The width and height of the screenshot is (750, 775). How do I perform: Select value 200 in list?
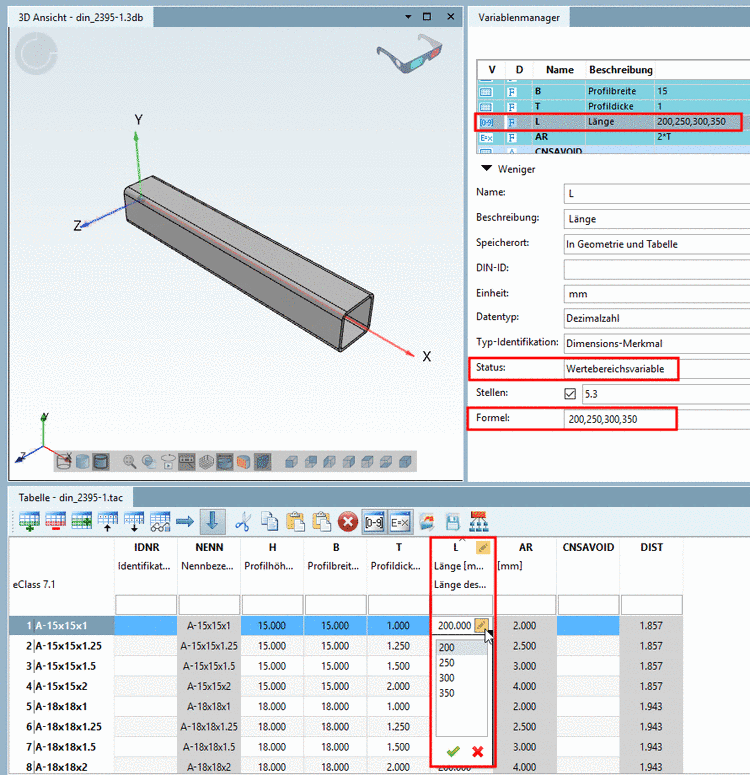(461, 647)
